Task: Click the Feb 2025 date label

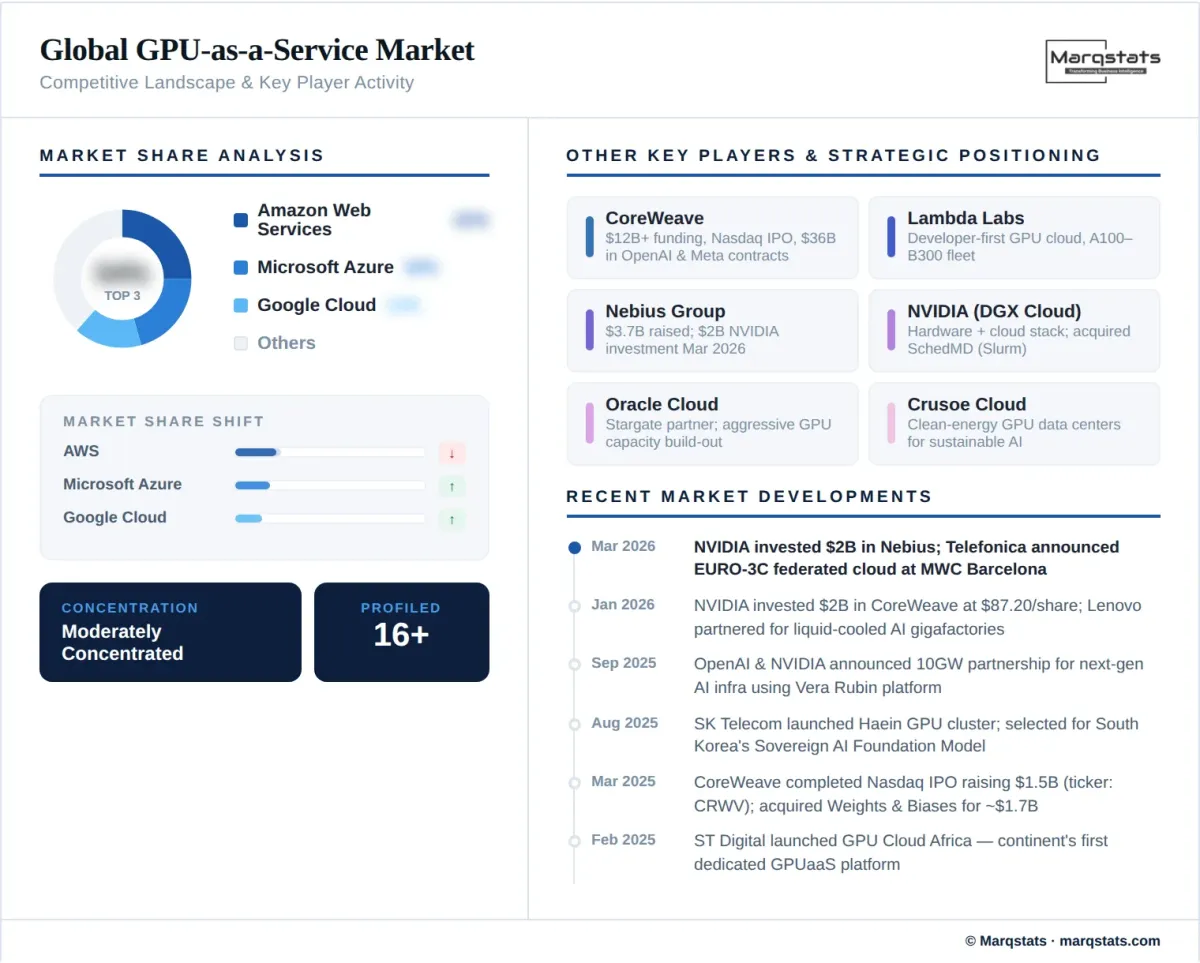Action: (623, 840)
